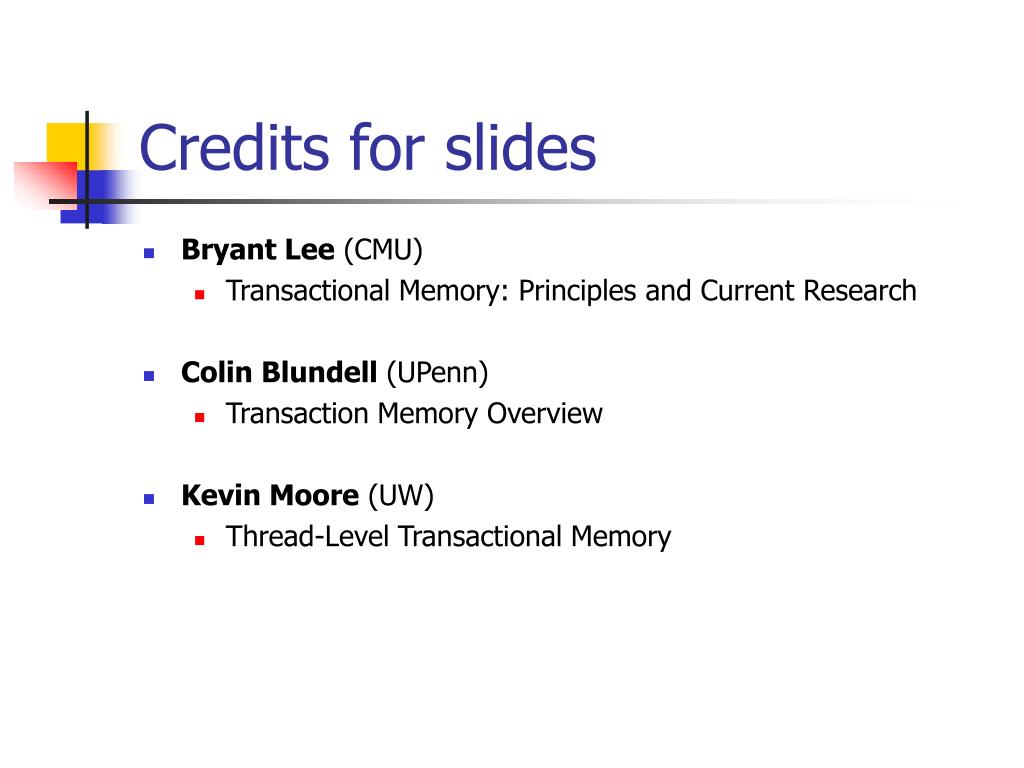Click the yellow square in the title decoration
Viewport: 1024px width, 768px height.
click(x=65, y=142)
